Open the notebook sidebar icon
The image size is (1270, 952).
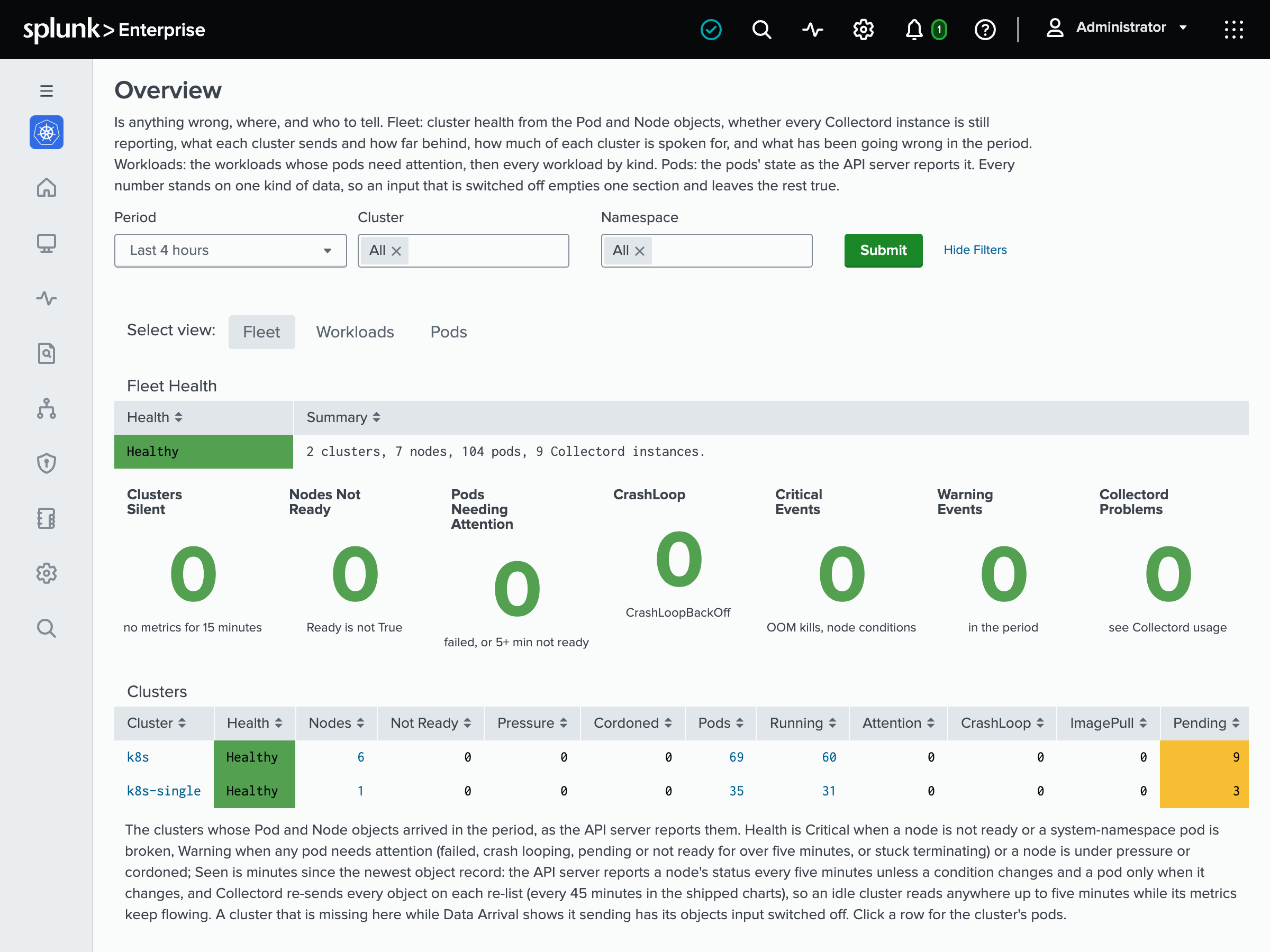click(47, 518)
